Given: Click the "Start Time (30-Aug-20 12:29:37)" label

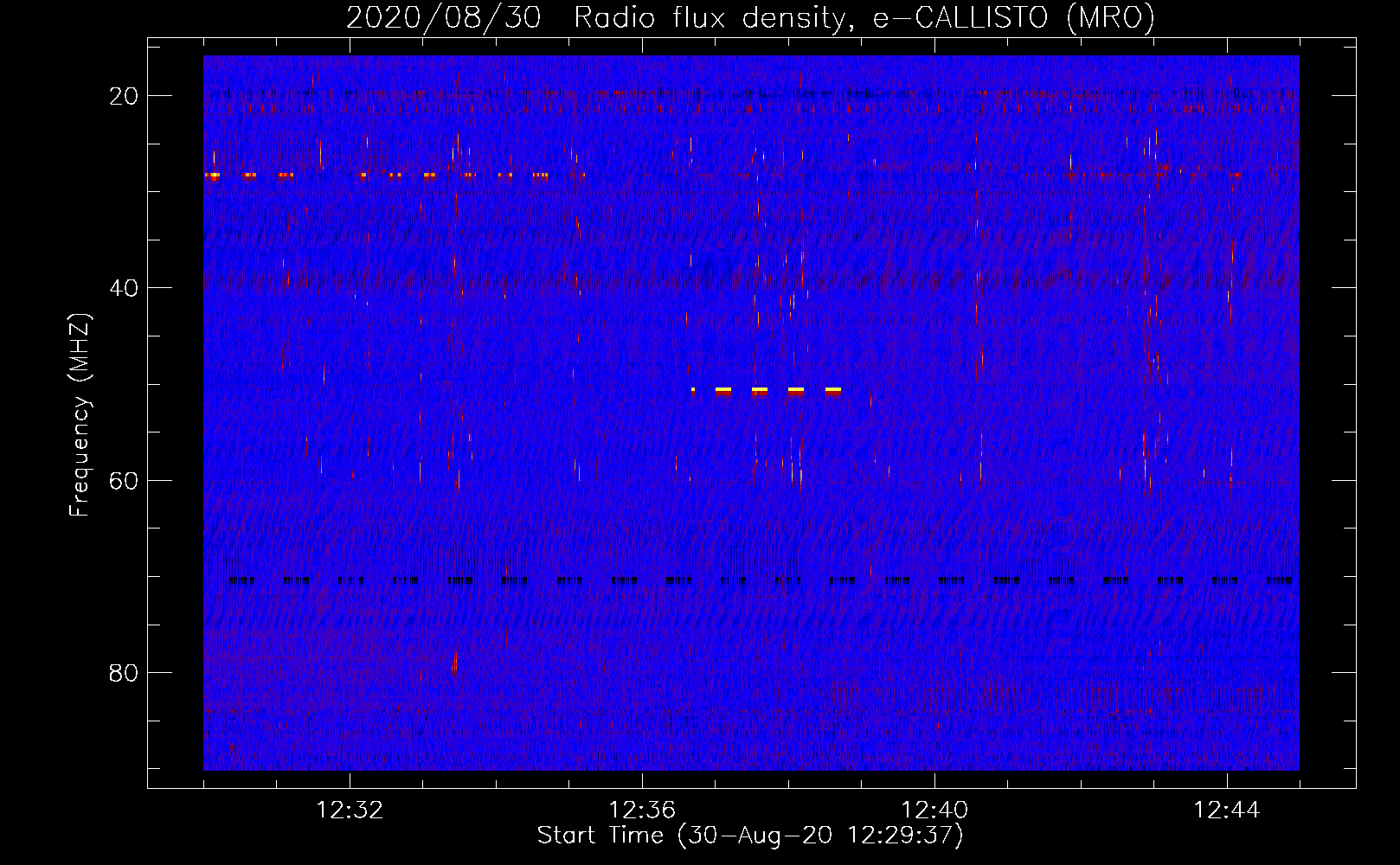Looking at the screenshot, I should [x=750, y=836].
